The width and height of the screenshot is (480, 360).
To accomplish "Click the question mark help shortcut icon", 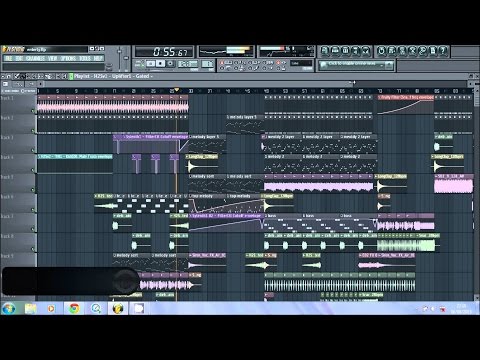I will (443, 51).
